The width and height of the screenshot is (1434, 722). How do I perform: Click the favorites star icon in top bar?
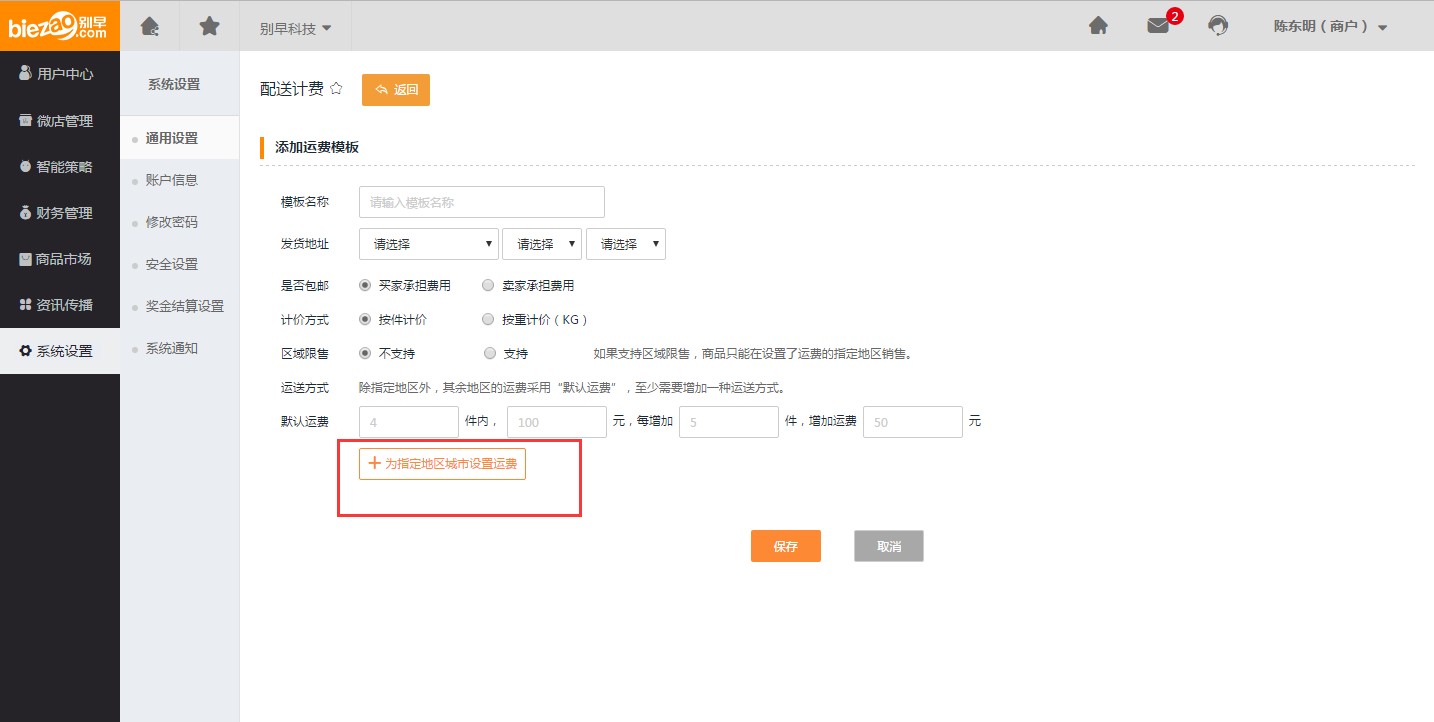(209, 26)
